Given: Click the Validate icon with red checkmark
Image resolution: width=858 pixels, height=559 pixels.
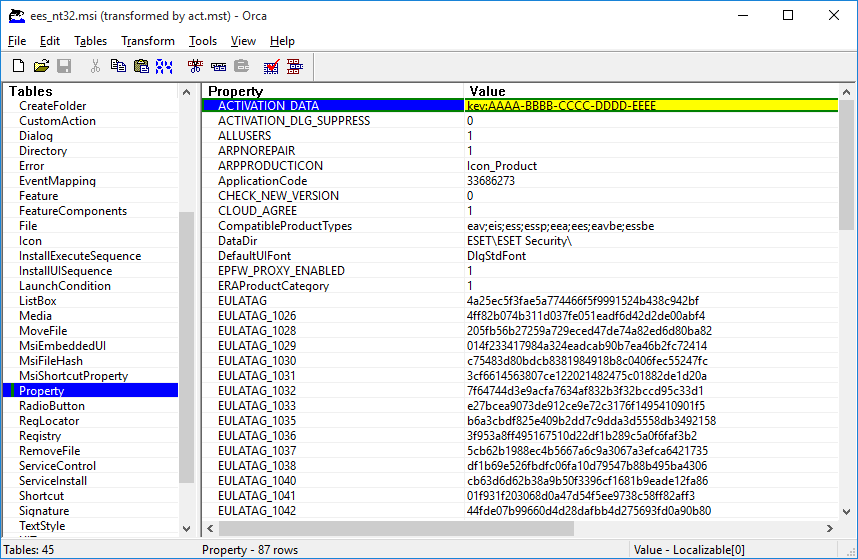Looking at the screenshot, I should (x=271, y=66).
